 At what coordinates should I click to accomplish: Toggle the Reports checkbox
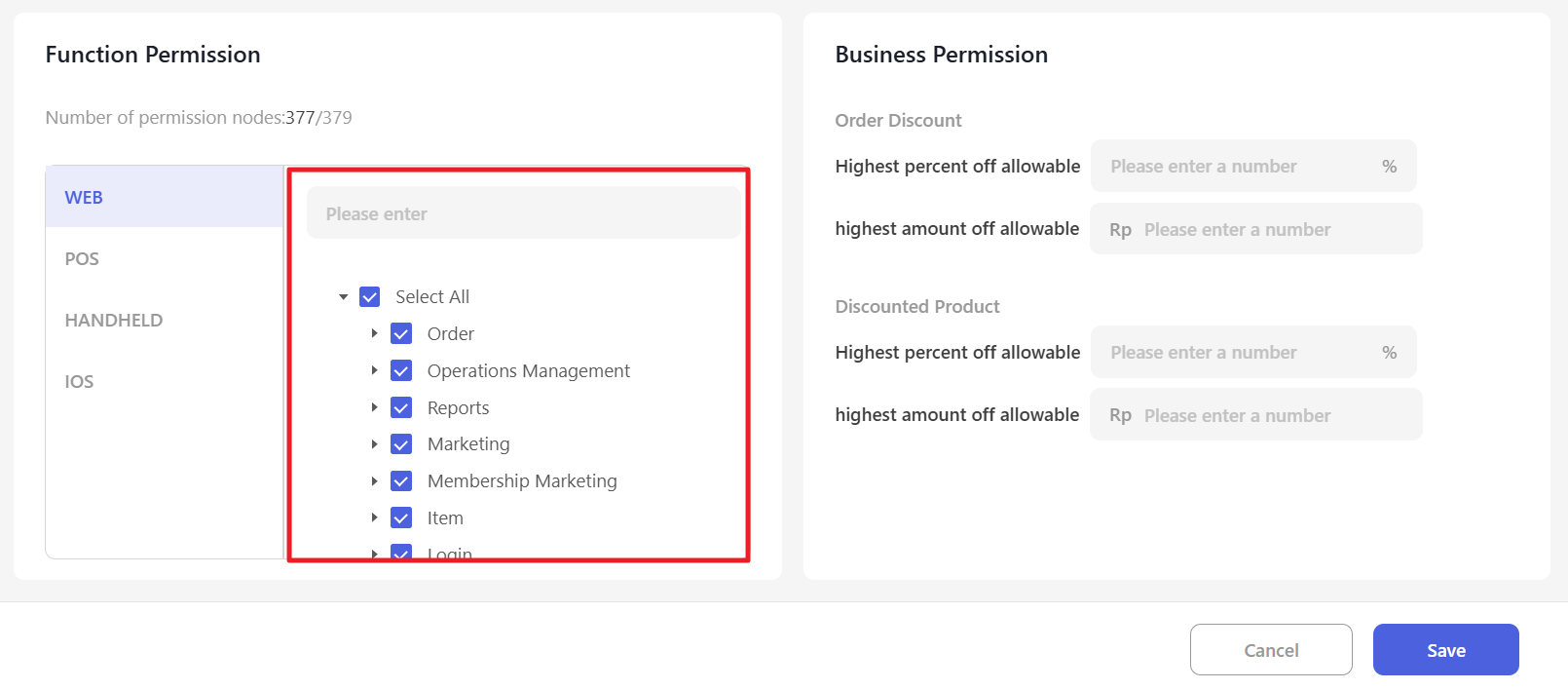pos(401,408)
